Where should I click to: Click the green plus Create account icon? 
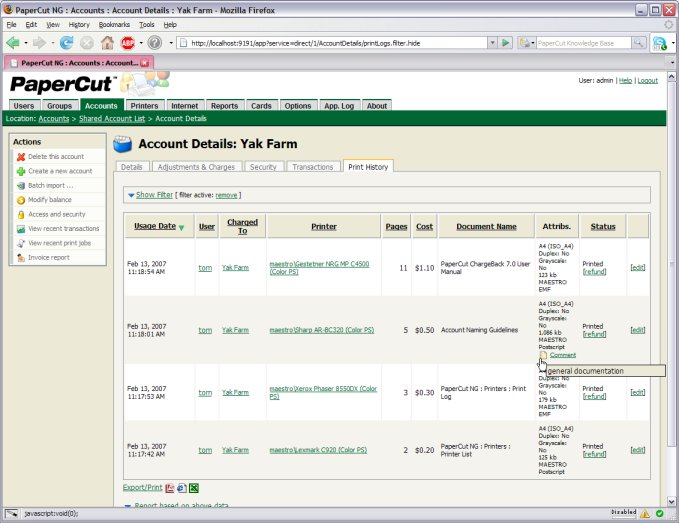(x=21, y=171)
